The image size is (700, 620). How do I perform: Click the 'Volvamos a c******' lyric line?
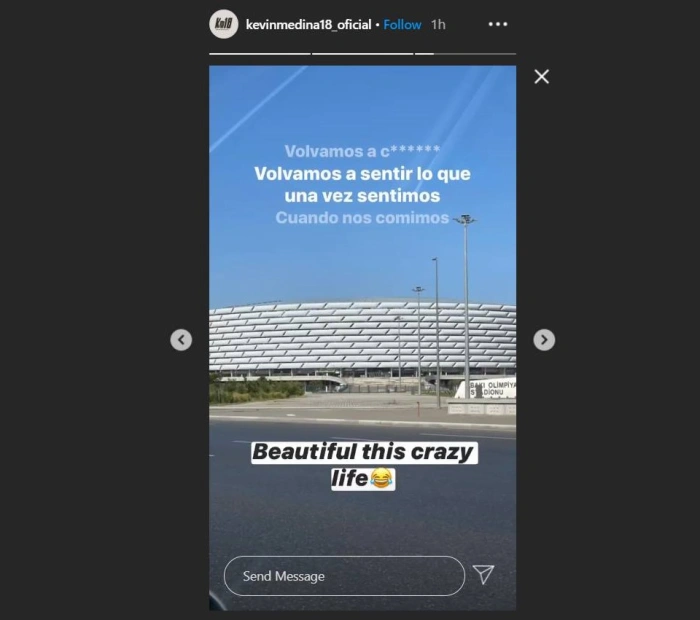coord(362,151)
